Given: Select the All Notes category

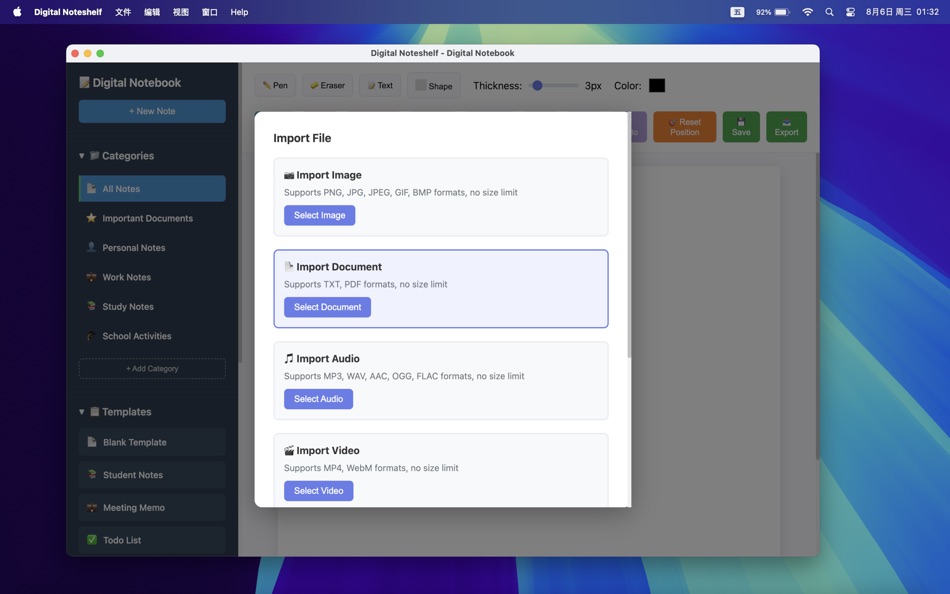Looking at the screenshot, I should point(152,189).
